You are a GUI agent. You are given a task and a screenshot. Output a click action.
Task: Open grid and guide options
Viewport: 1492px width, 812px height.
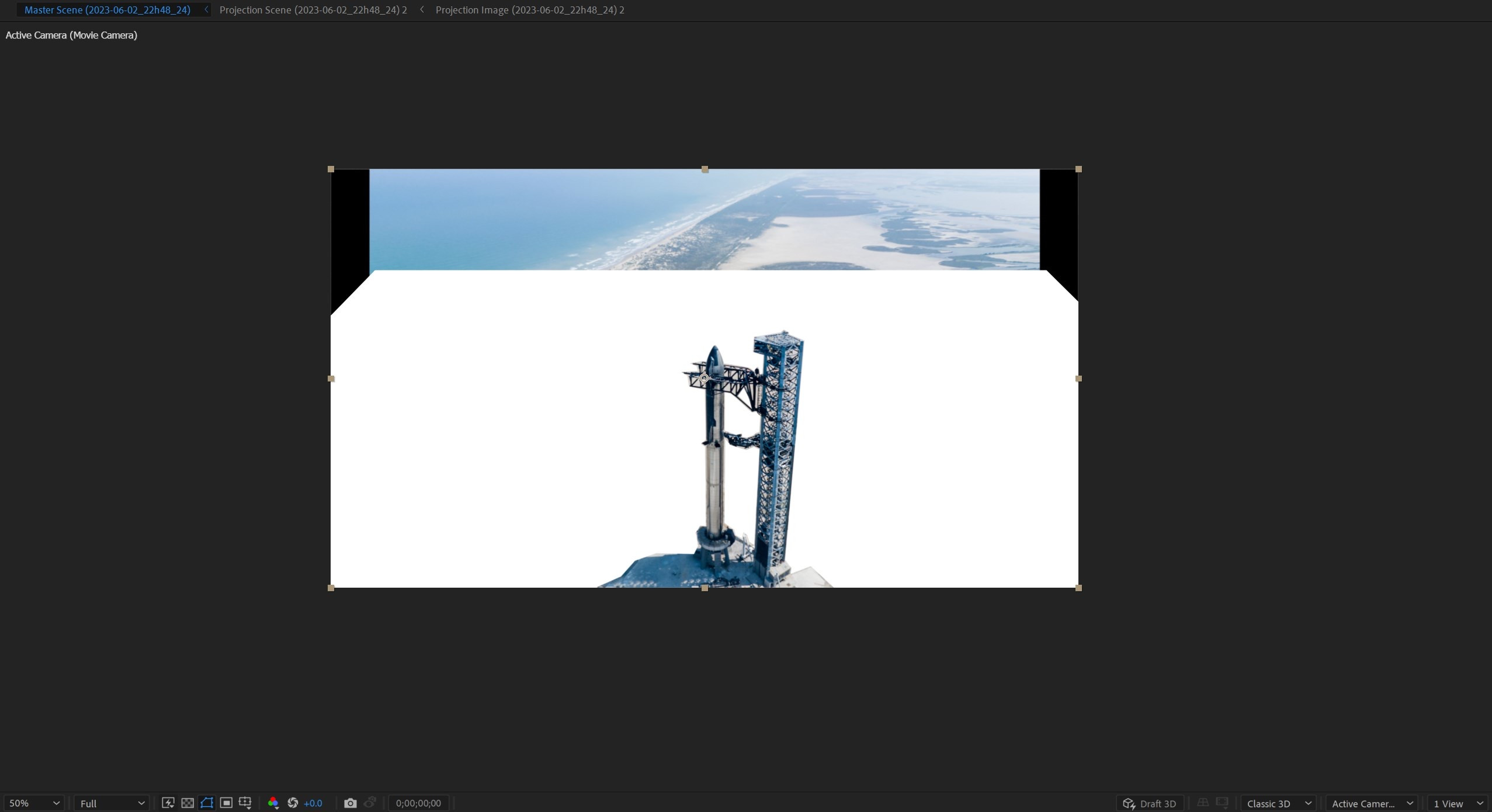[x=245, y=803]
